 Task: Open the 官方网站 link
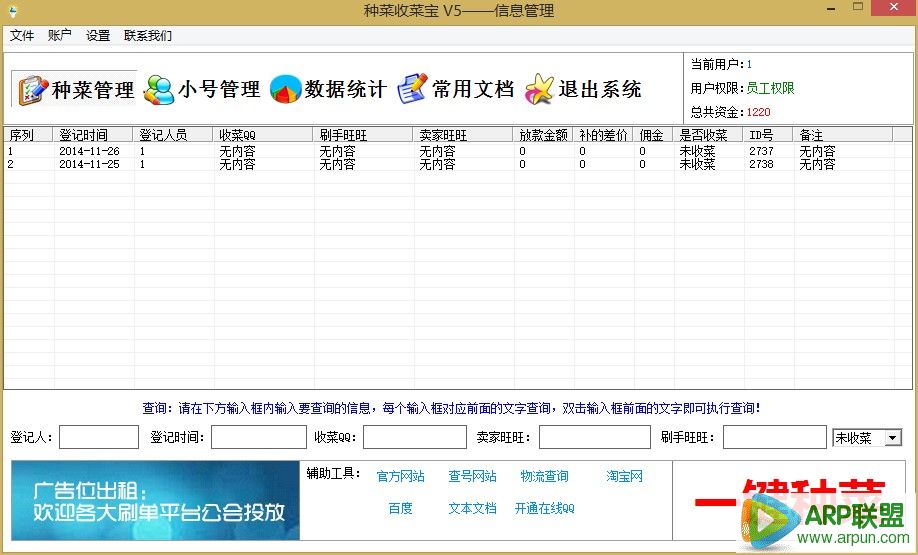pos(400,477)
